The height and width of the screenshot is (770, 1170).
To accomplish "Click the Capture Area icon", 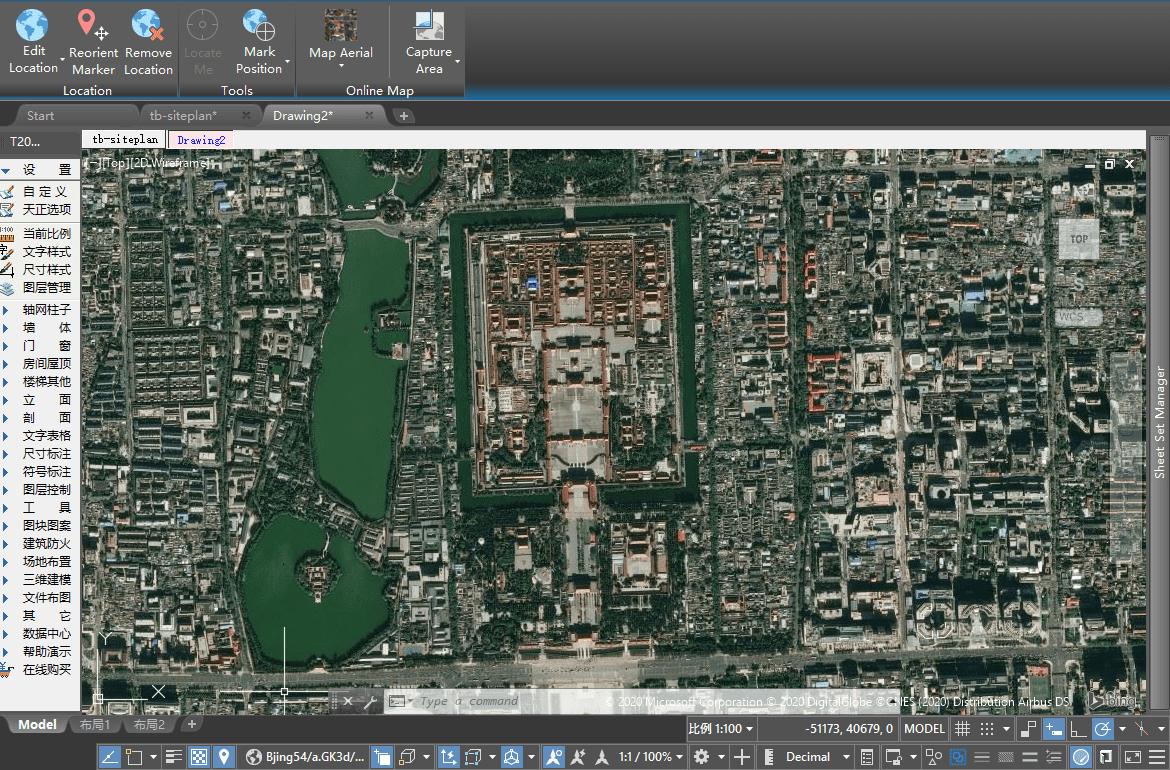I will pos(429,24).
